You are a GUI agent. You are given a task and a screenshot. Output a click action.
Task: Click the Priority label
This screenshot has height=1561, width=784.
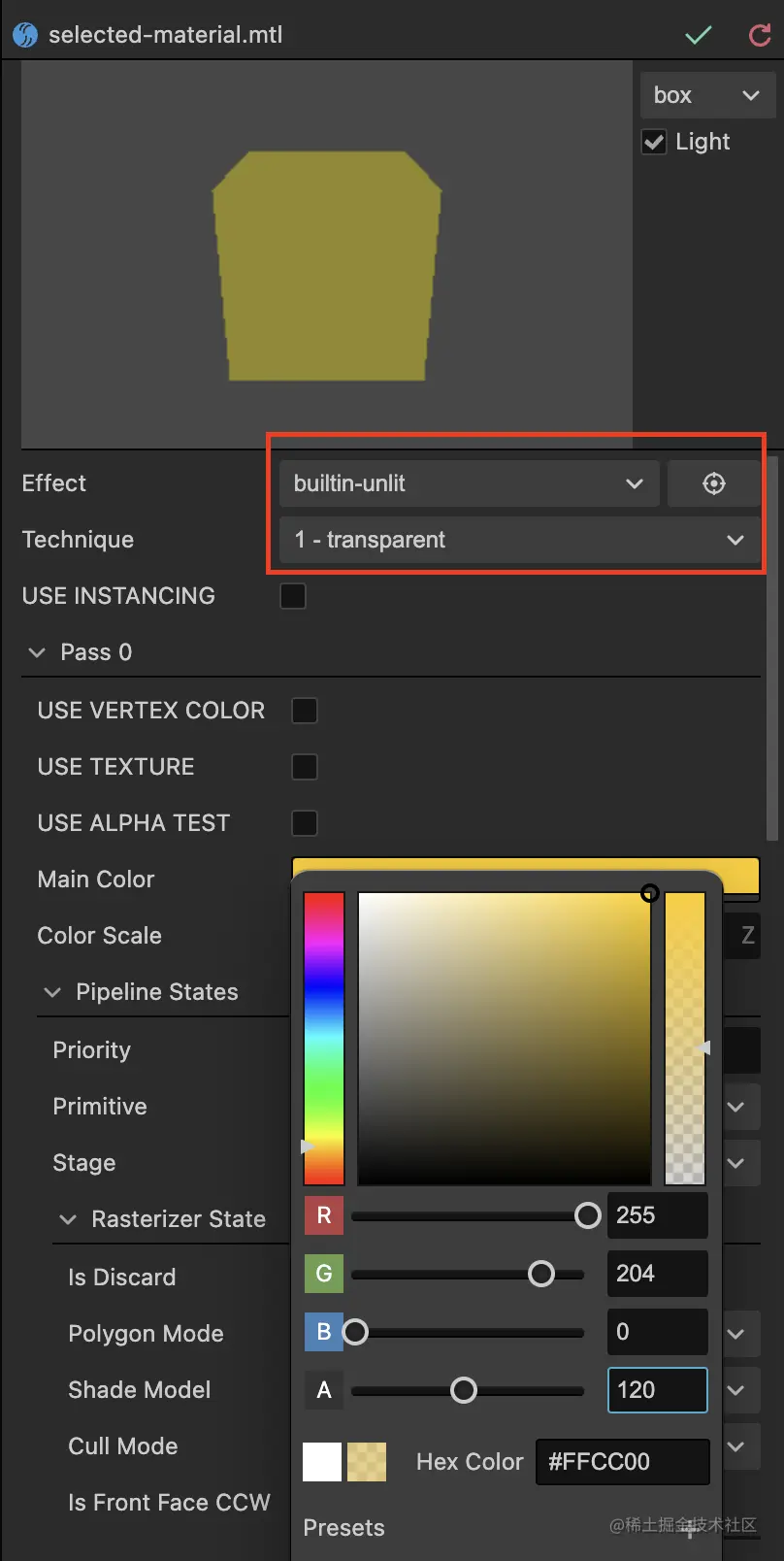point(91,1050)
